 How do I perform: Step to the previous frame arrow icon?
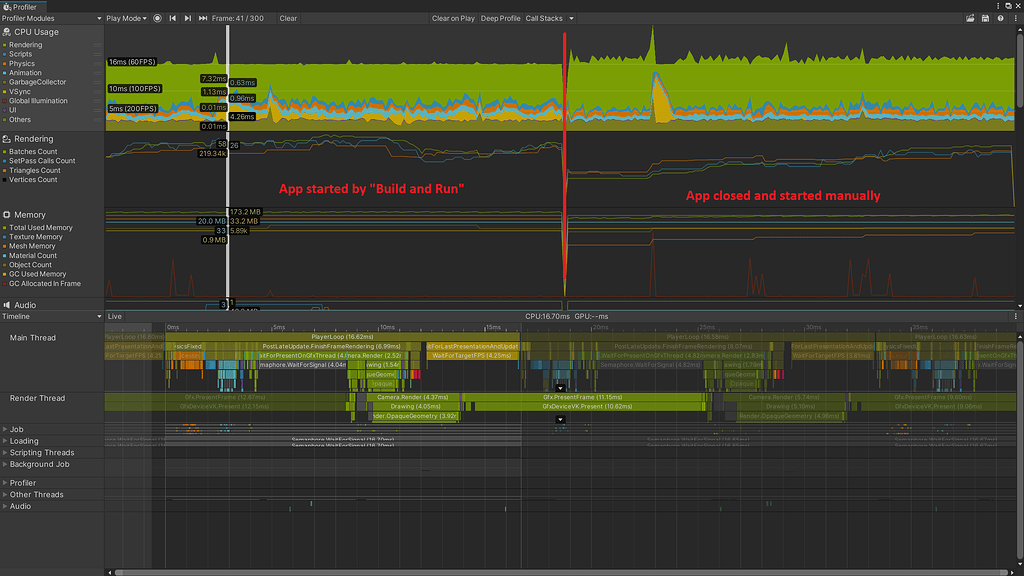click(172, 18)
